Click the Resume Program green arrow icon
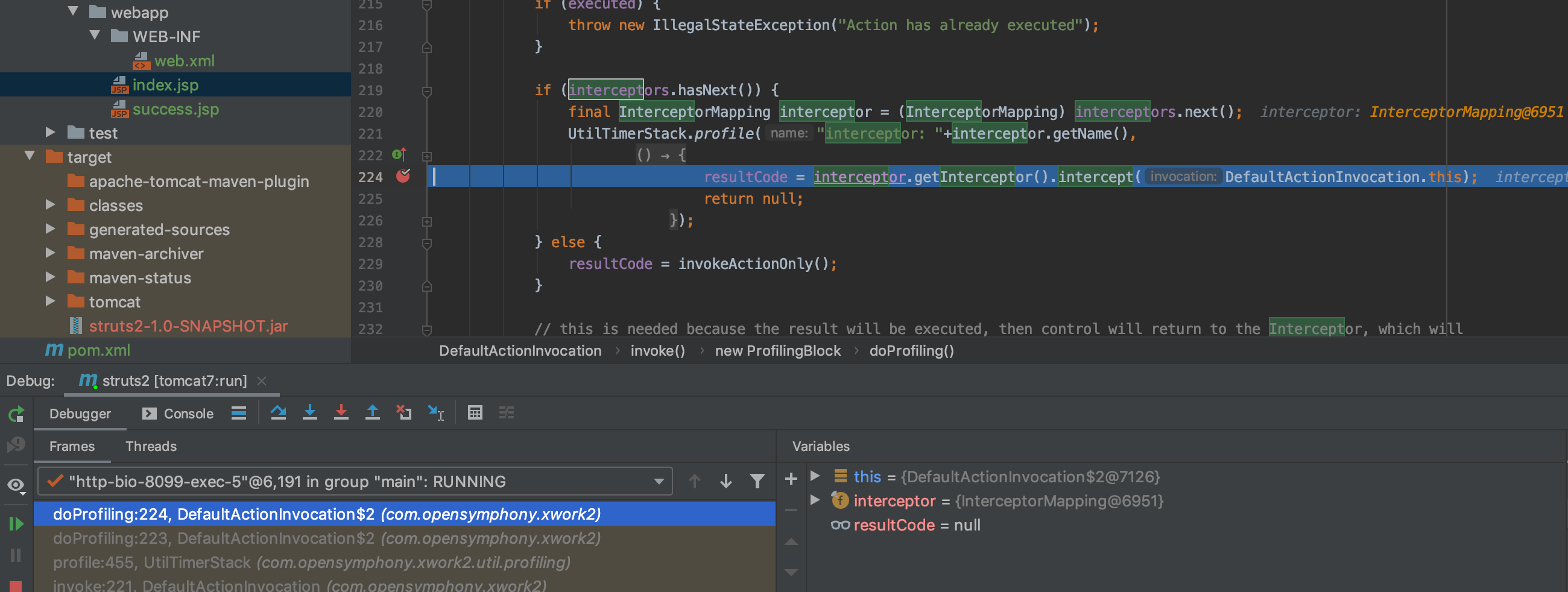The image size is (1568, 592). pos(16,524)
